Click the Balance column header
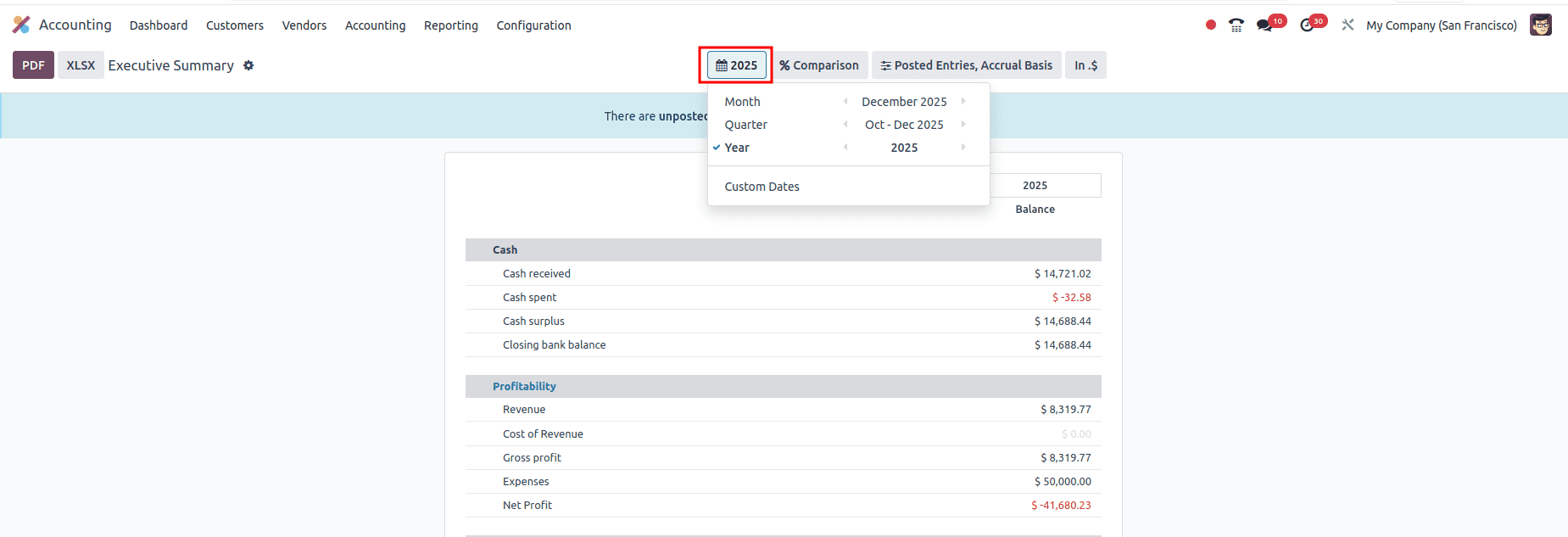This screenshot has width=1568, height=537. pos(1035,209)
